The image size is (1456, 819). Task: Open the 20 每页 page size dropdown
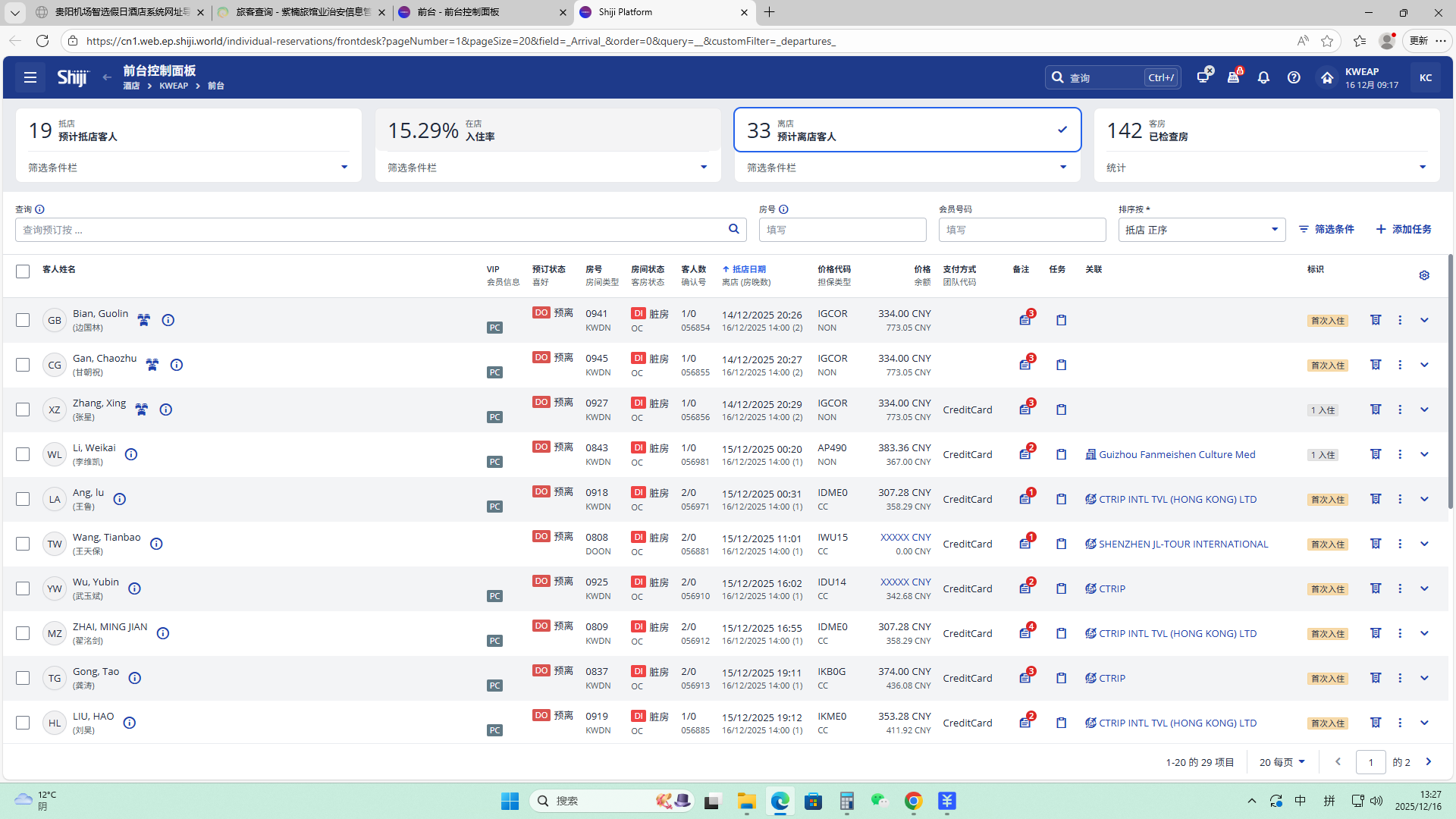(x=1282, y=762)
